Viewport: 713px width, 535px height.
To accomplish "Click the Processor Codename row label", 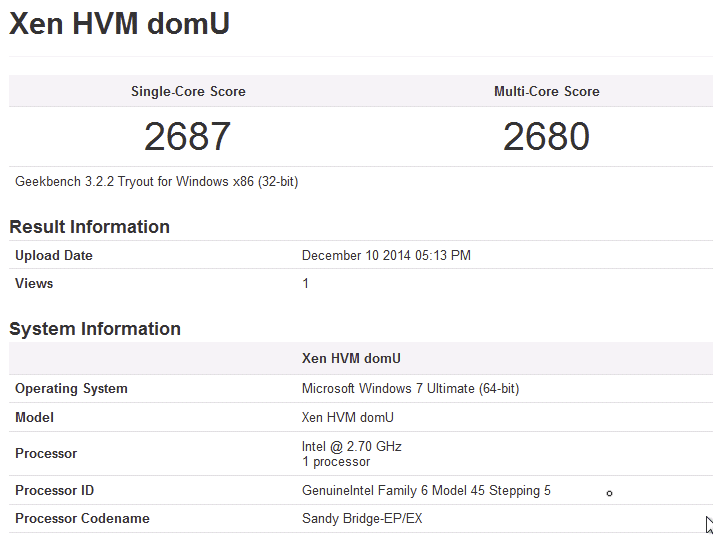I will (x=82, y=519).
